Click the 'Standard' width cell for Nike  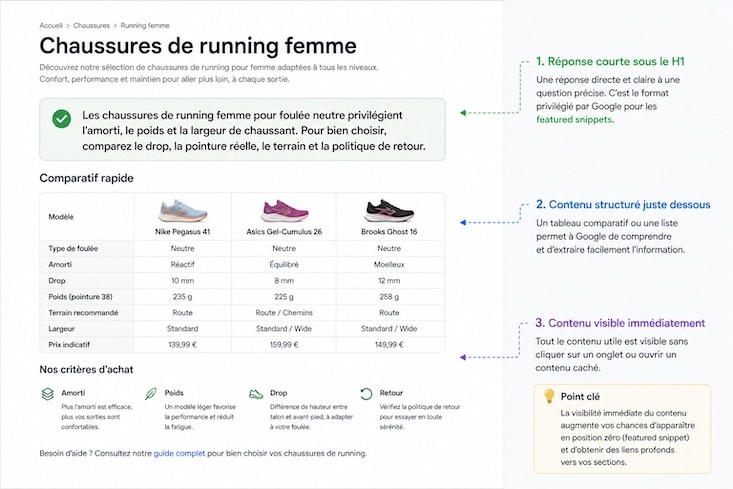click(183, 329)
